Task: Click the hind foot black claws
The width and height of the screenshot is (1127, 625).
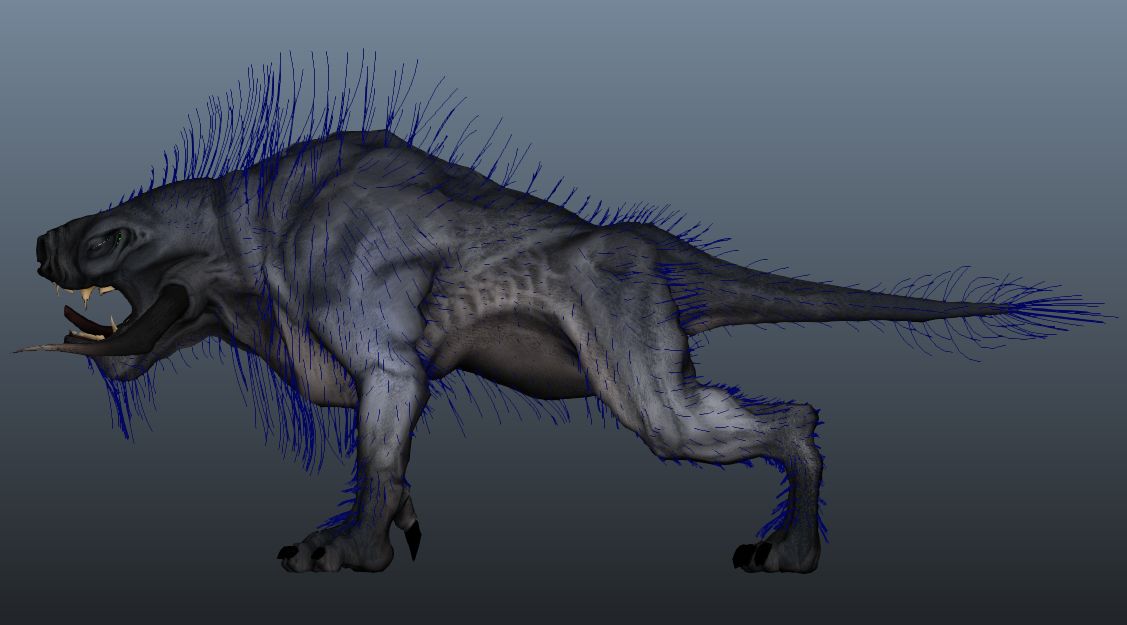Action: pos(752,555)
